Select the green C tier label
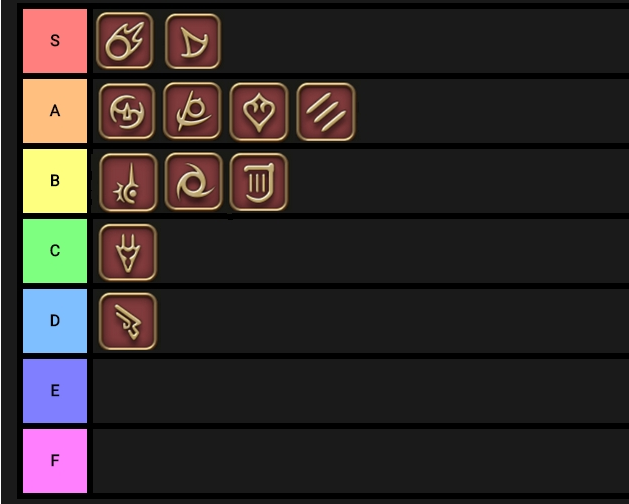Viewport: 629px width, 504px height. [55, 251]
